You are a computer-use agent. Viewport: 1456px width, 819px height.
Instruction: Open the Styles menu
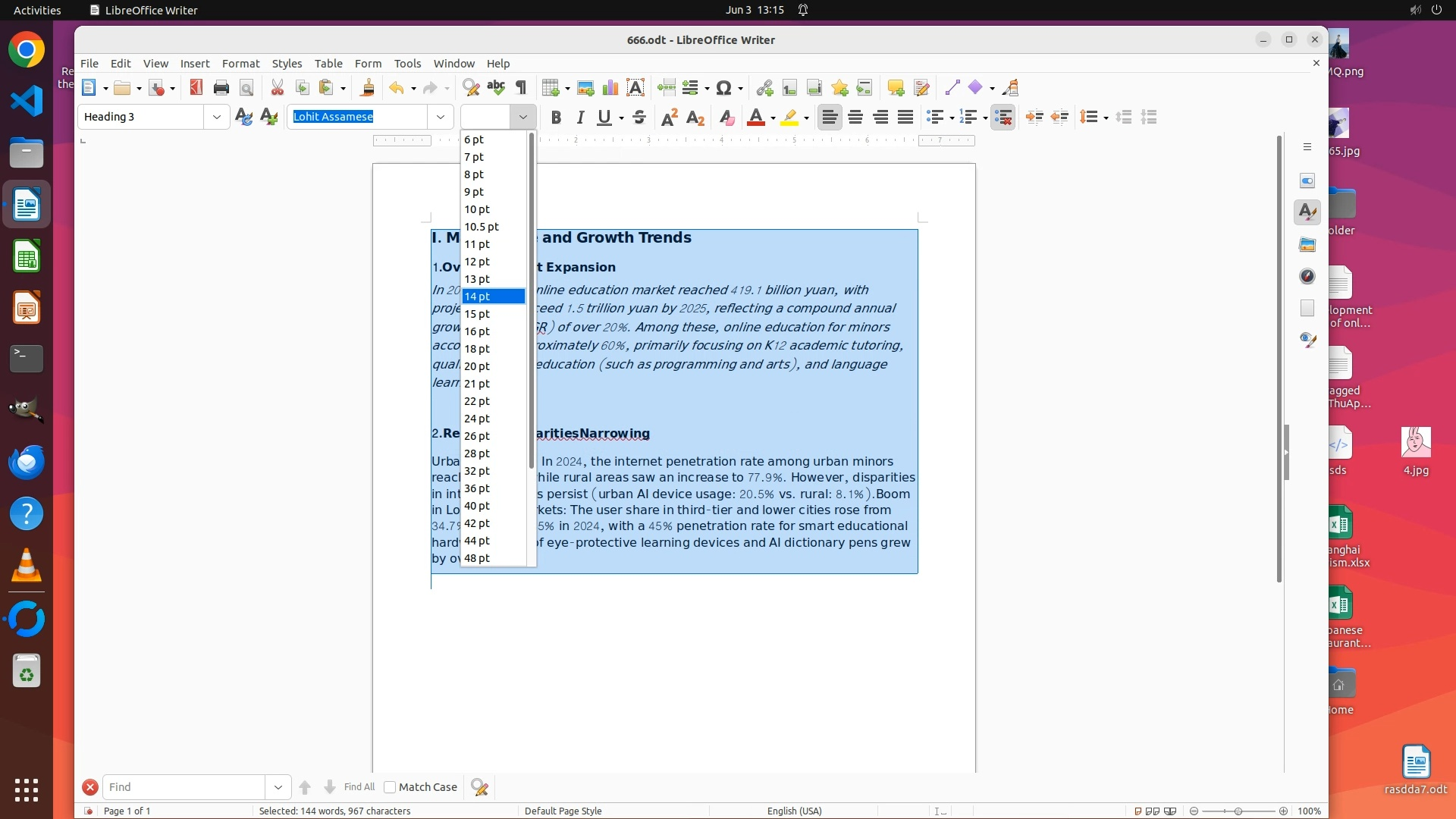[x=287, y=64]
